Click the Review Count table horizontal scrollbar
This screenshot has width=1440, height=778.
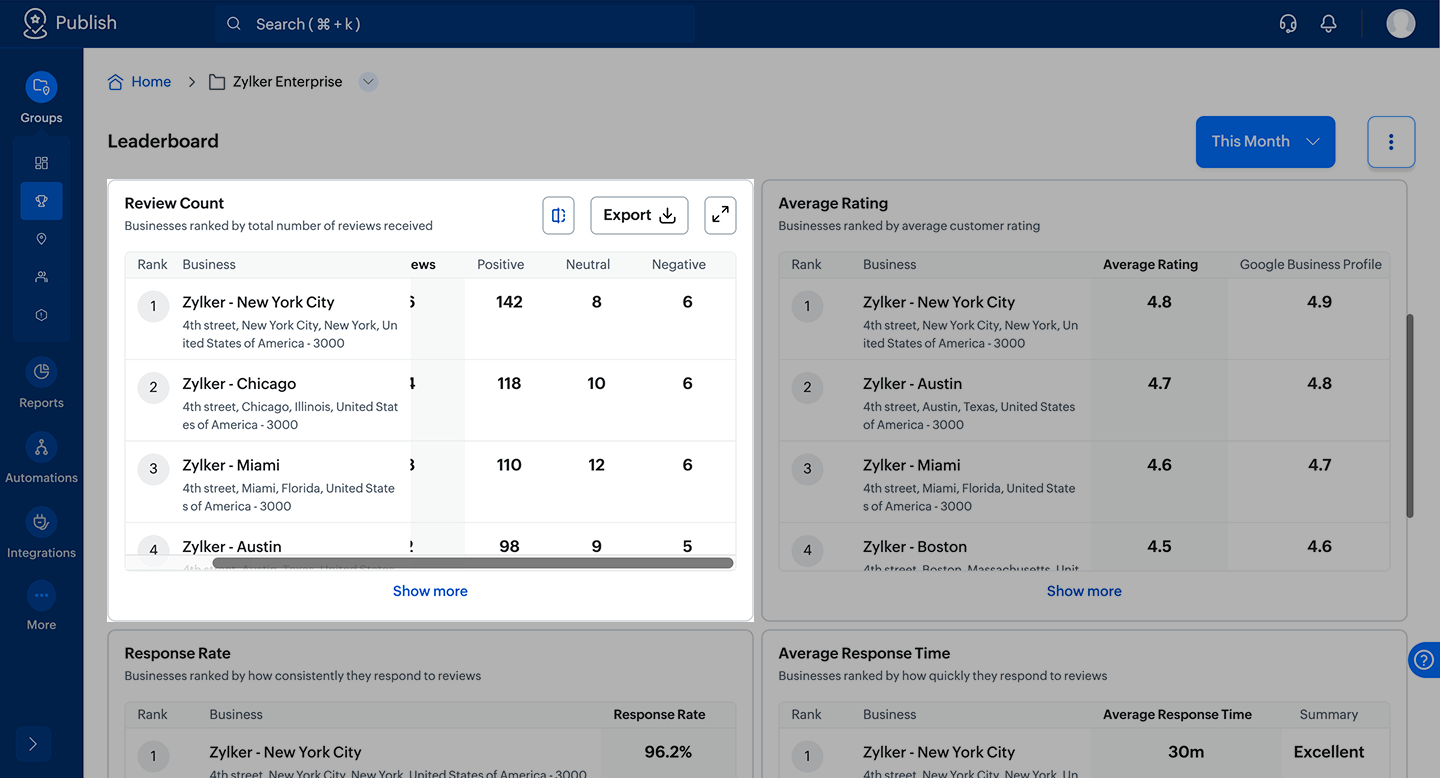pos(472,563)
